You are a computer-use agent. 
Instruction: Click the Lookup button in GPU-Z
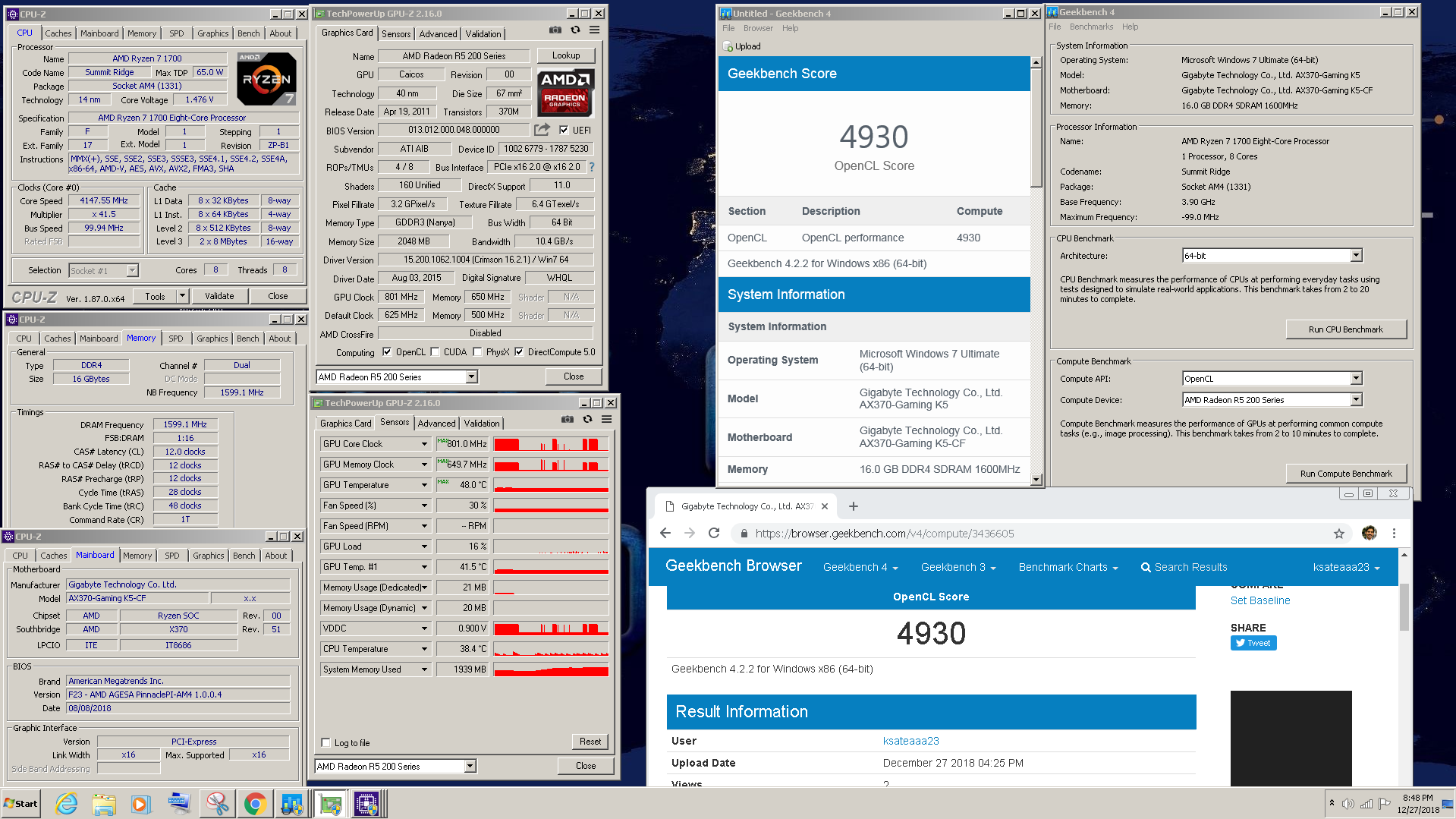(x=566, y=55)
